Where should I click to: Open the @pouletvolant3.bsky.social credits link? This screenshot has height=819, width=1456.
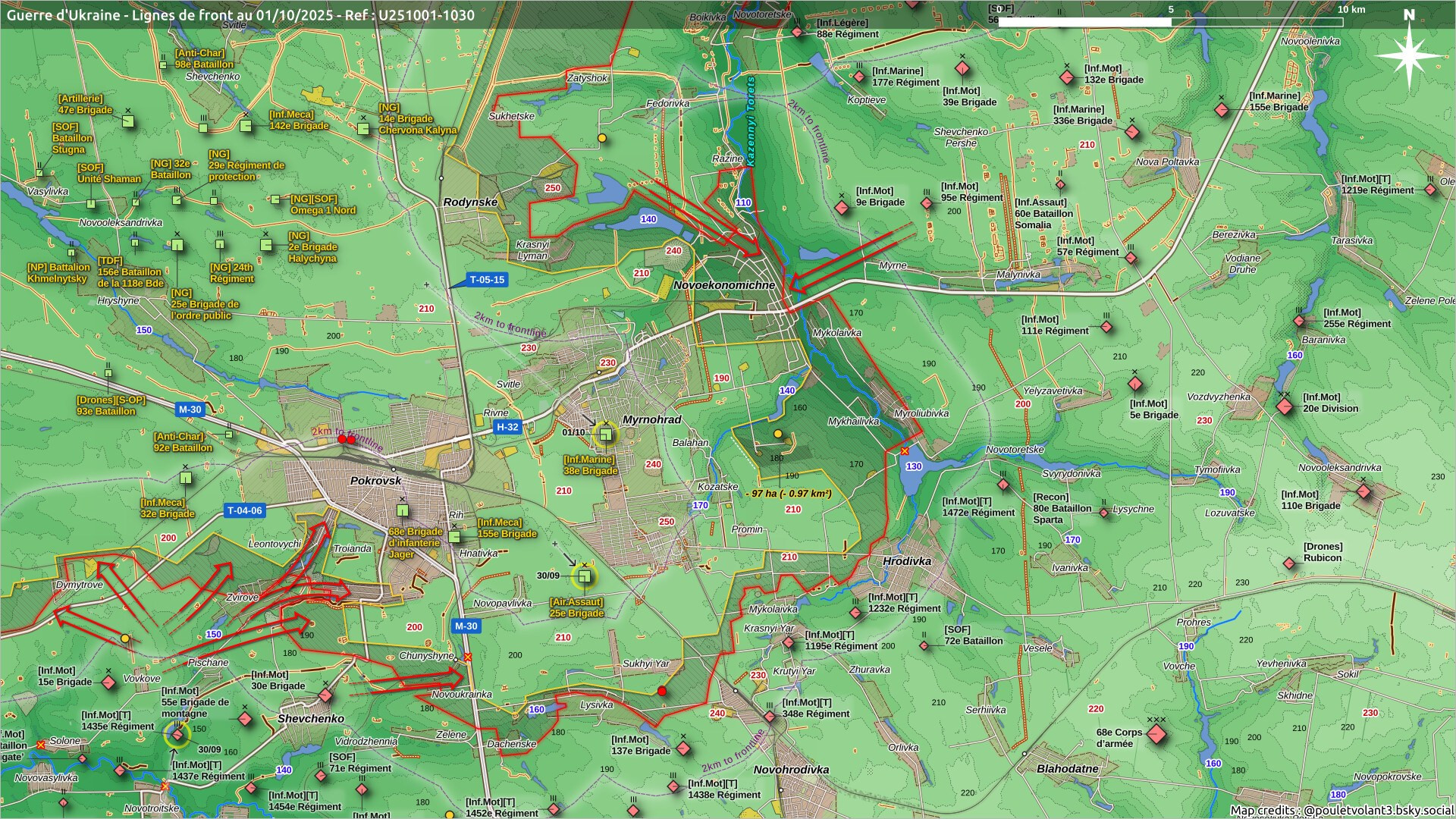1377,810
